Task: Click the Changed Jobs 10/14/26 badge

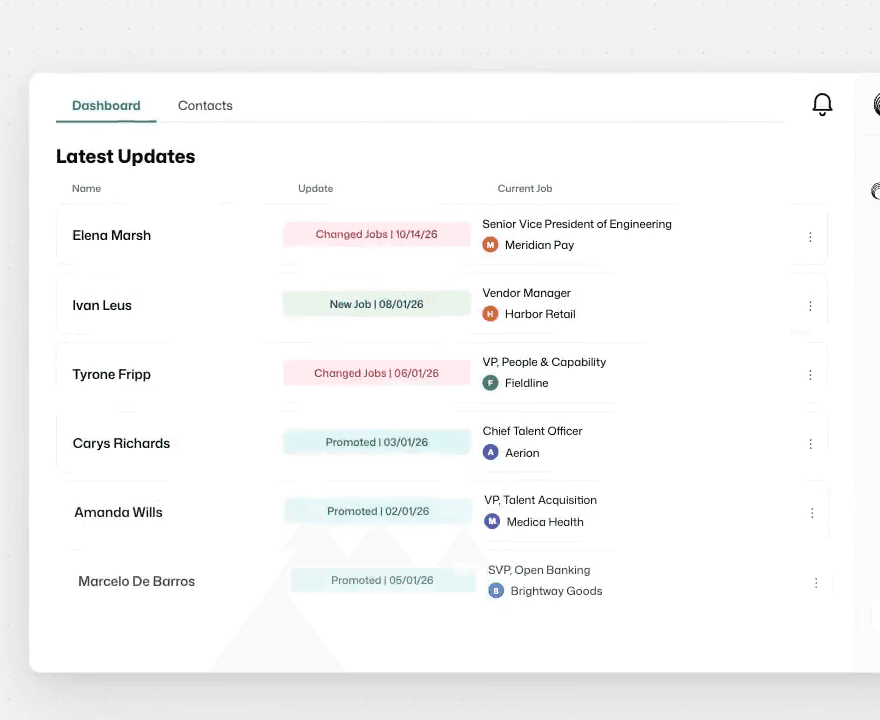Action: tap(377, 234)
